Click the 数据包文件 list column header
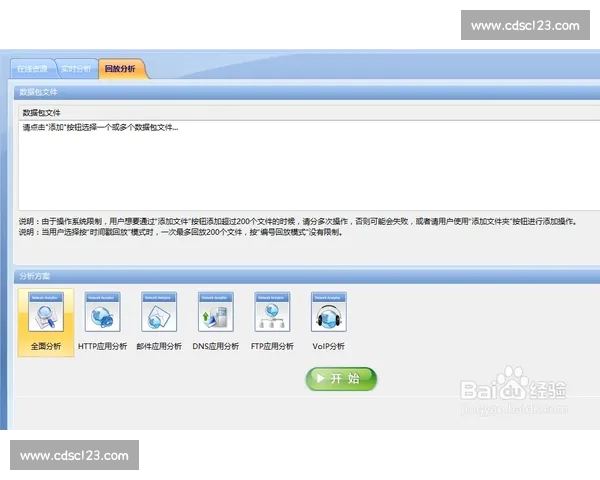 (x=309, y=113)
